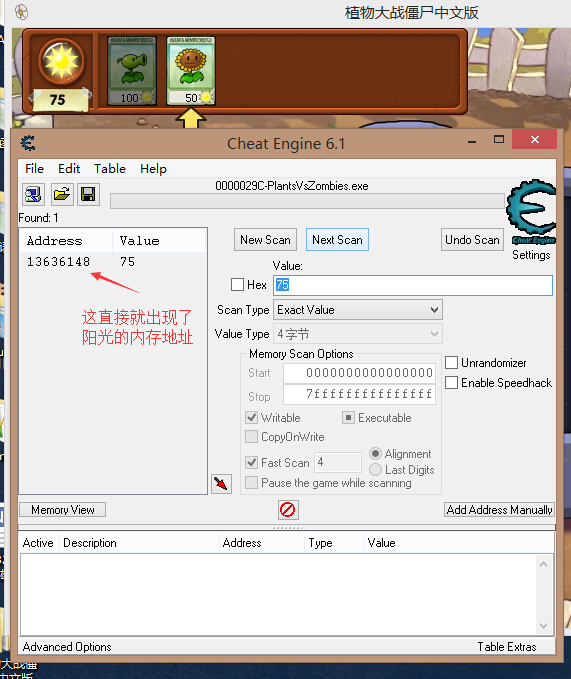Screen dimensions: 571x679
Task: Click the open folder toolbar icon
Action: coord(61,194)
